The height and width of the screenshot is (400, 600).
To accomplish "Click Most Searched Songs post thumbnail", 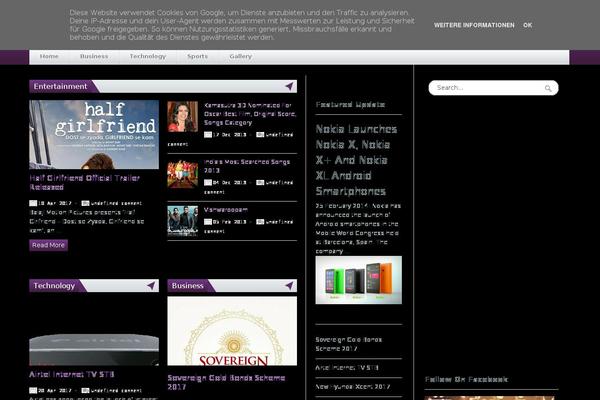I will 183,174.
